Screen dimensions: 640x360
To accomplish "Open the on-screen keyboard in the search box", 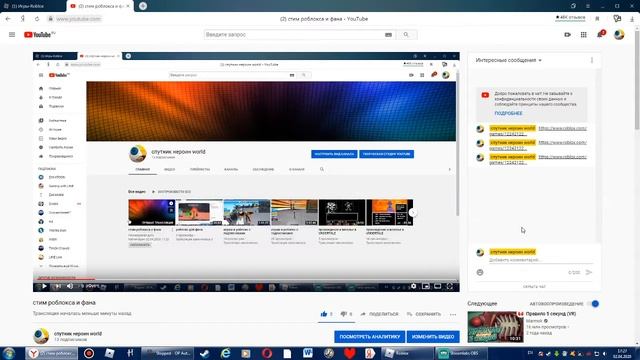I will pyautogui.click(x=388, y=35).
